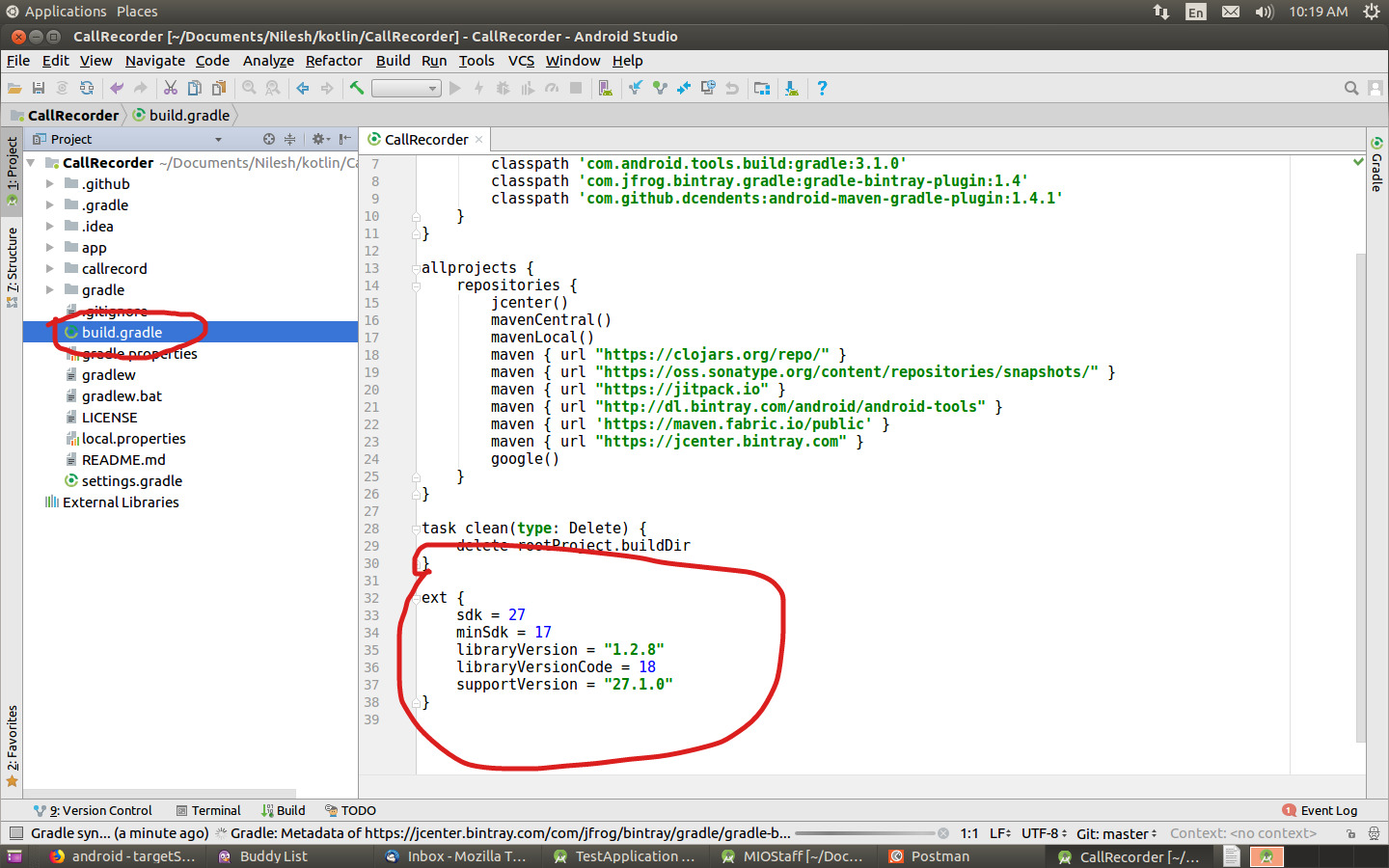
Task: Click the VCS Update Project icon
Action: [x=635, y=88]
